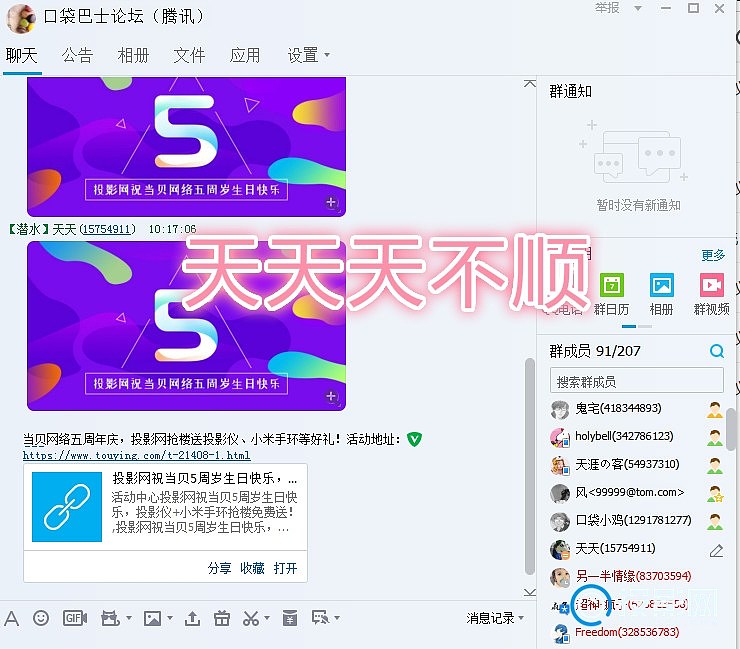Select member 风<99999@tom.com>
The height and width of the screenshot is (649, 740).
coord(637,493)
